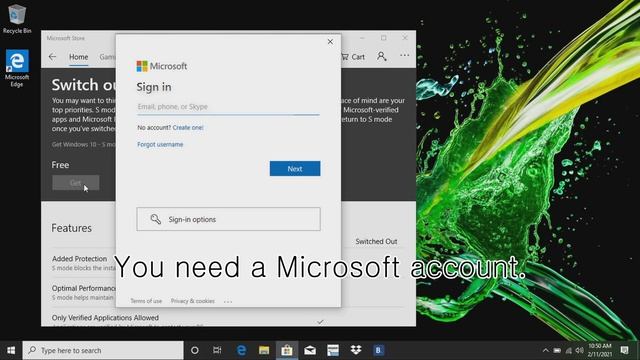This screenshot has height=360, width=640.
Task: Open the blue B app on taskbar
Action: click(x=378, y=350)
